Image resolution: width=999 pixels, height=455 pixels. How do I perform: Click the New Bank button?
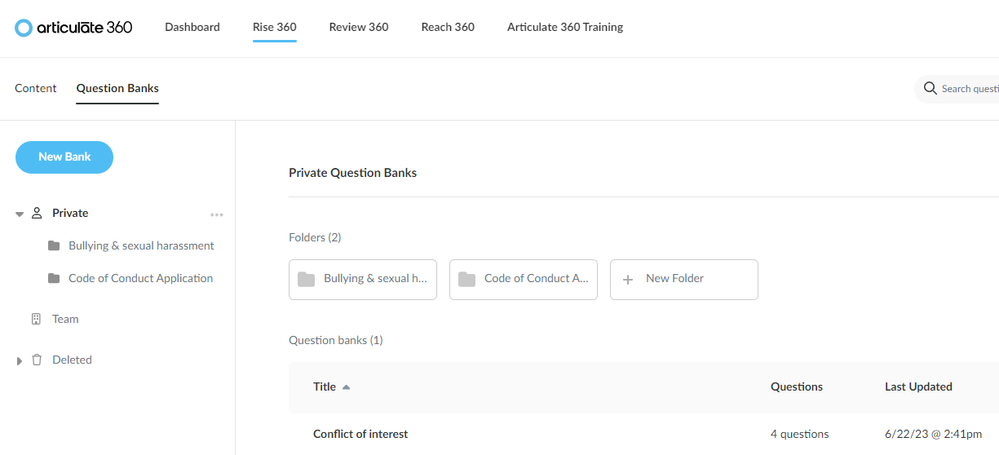click(64, 157)
